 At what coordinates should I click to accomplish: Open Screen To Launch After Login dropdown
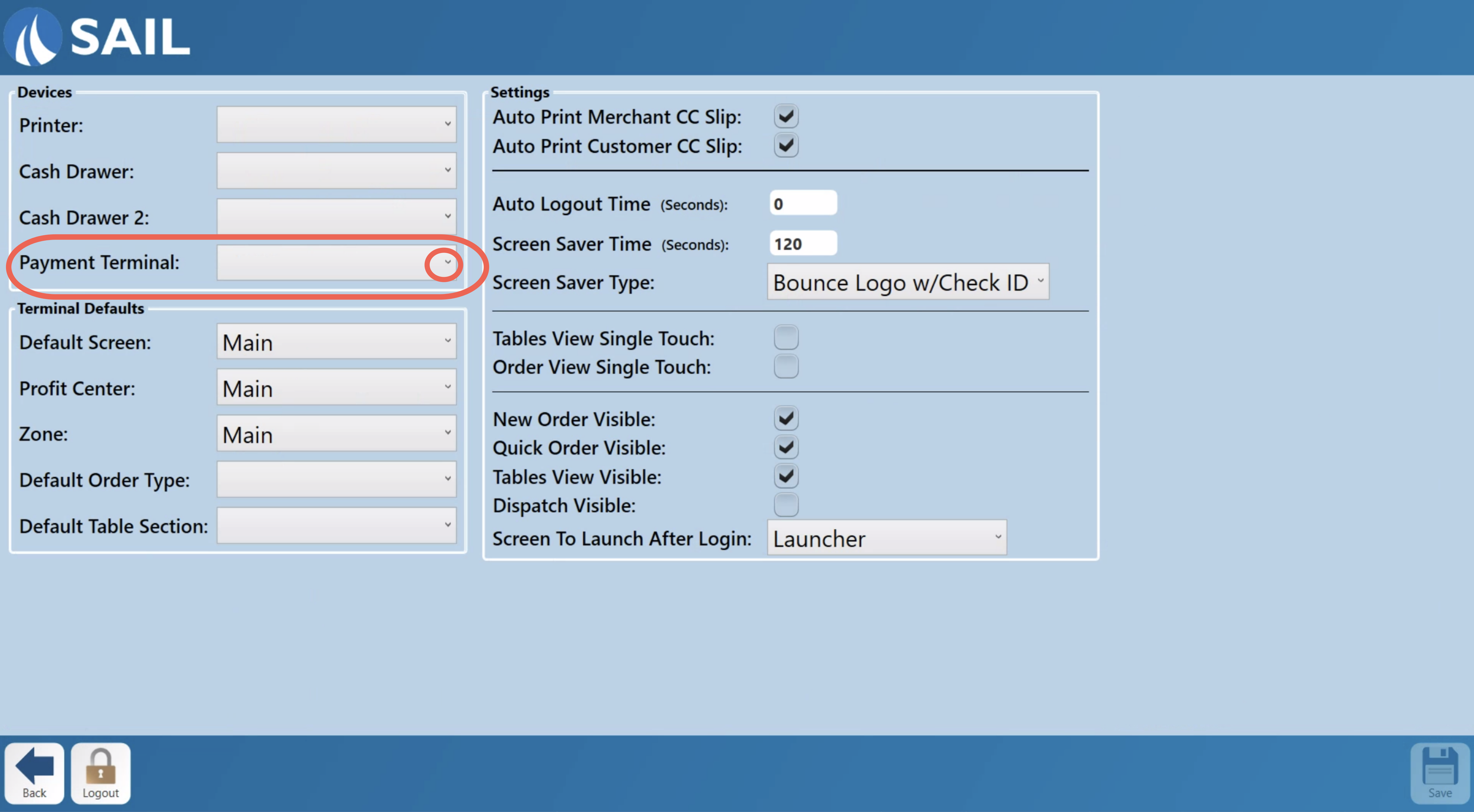coord(887,537)
